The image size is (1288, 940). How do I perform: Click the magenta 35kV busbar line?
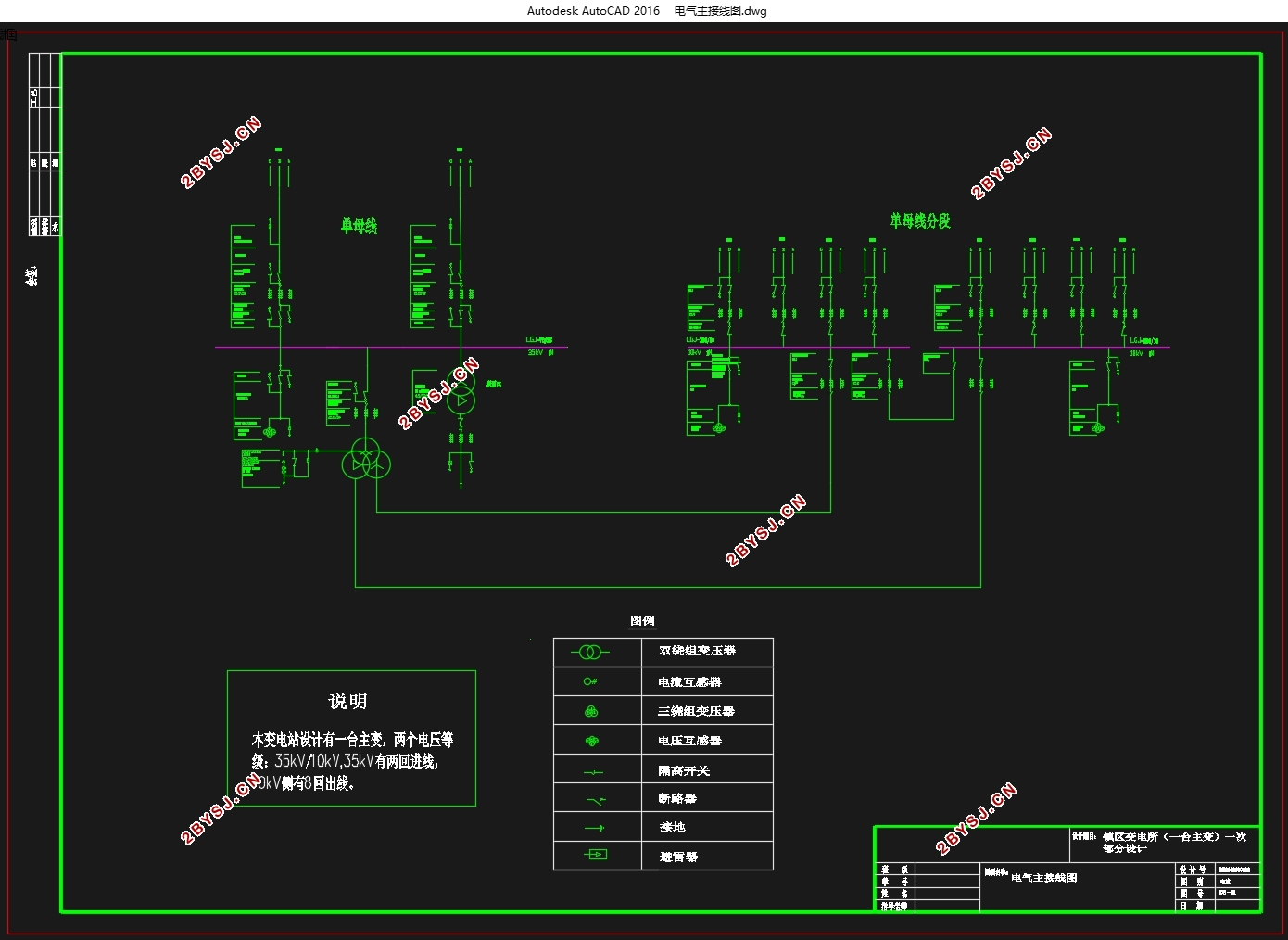(x=391, y=348)
